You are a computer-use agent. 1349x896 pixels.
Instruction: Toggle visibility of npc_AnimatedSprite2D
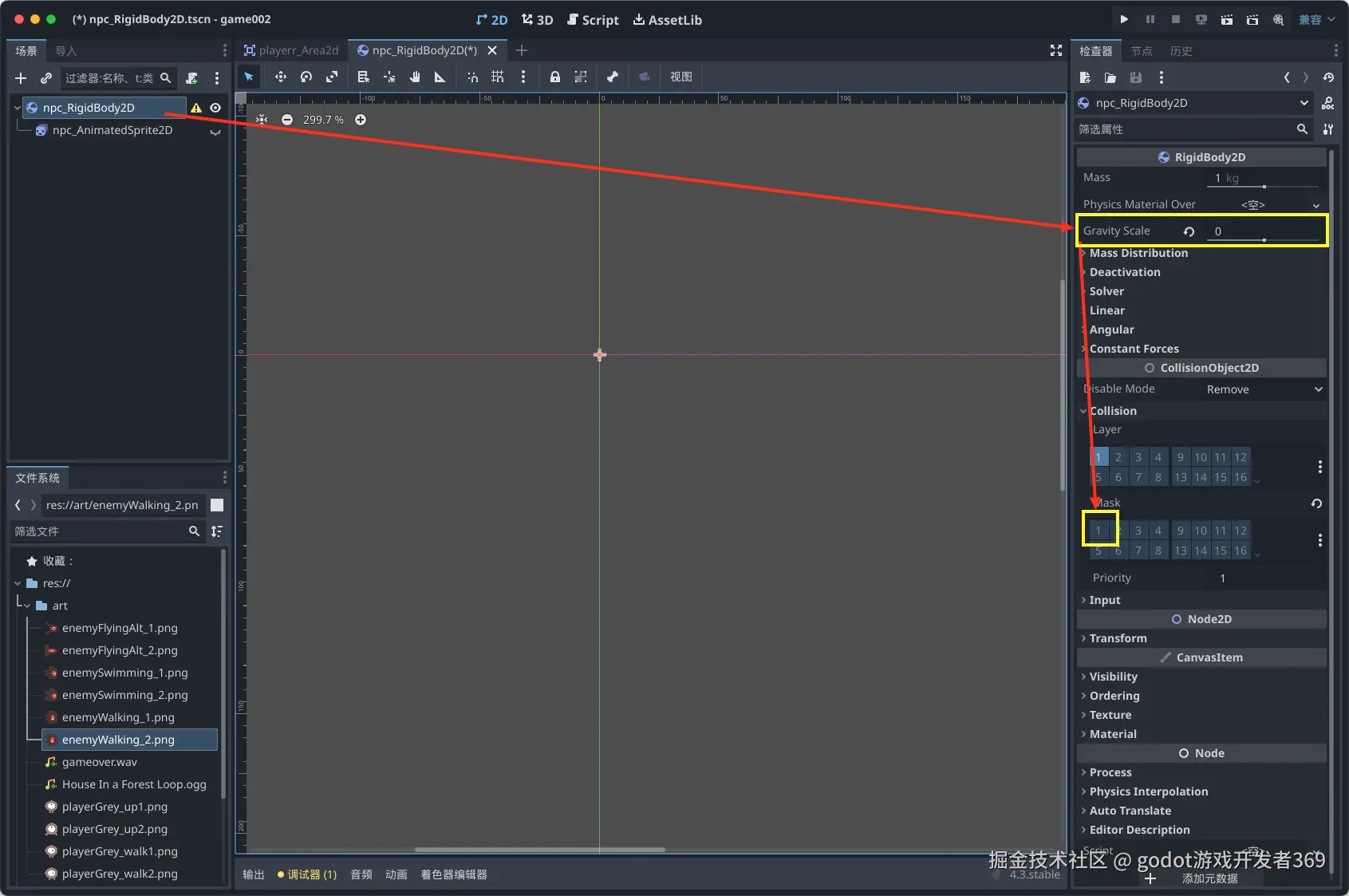click(215, 131)
